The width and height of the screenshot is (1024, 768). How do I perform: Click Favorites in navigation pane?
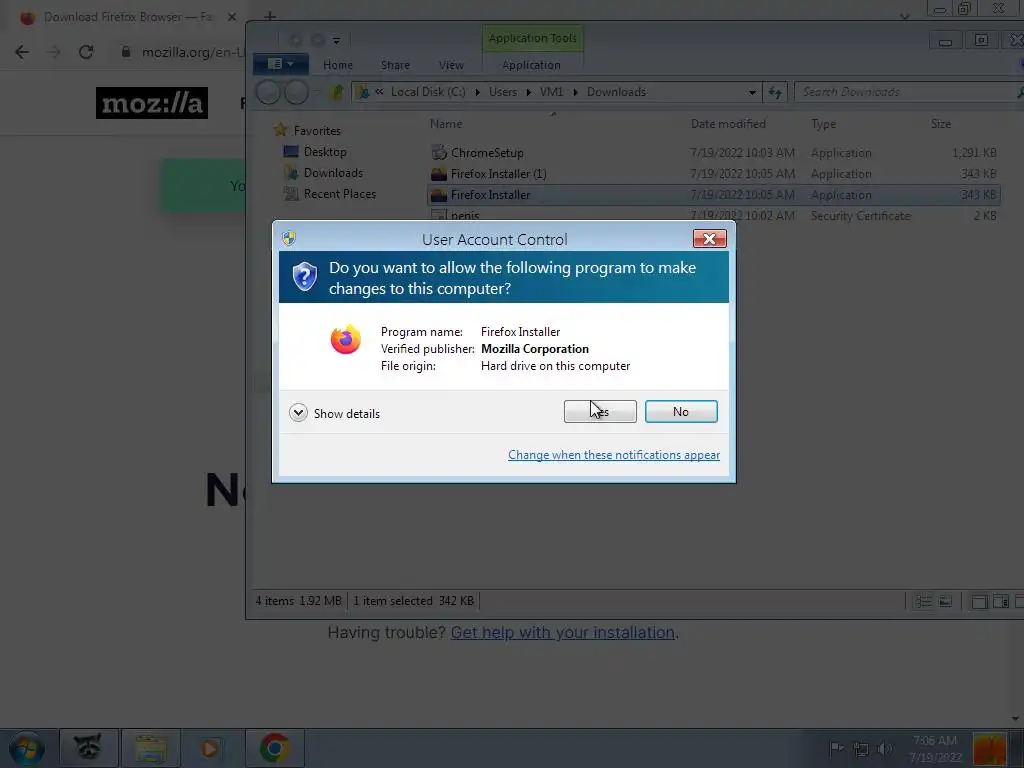coord(317,131)
